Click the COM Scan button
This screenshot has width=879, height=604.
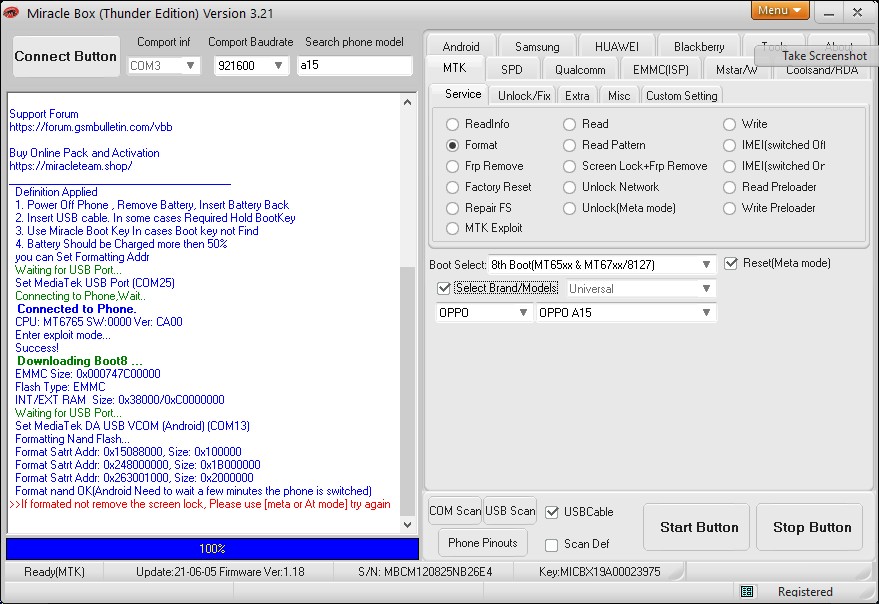(455, 511)
